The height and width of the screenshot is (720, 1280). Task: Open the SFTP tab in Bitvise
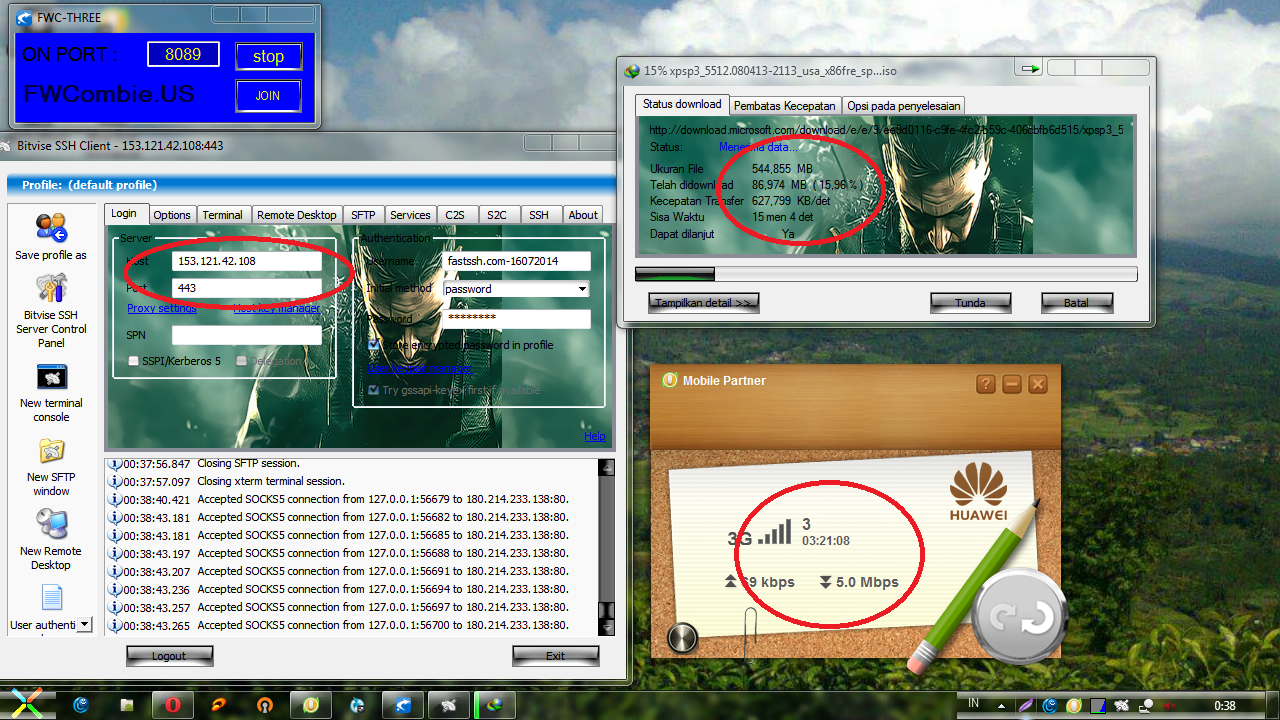(363, 214)
